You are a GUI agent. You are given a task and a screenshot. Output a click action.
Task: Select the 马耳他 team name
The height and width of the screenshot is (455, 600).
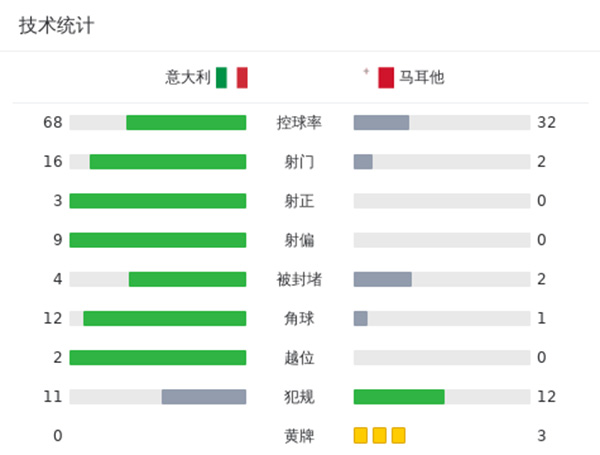[x=421, y=77]
